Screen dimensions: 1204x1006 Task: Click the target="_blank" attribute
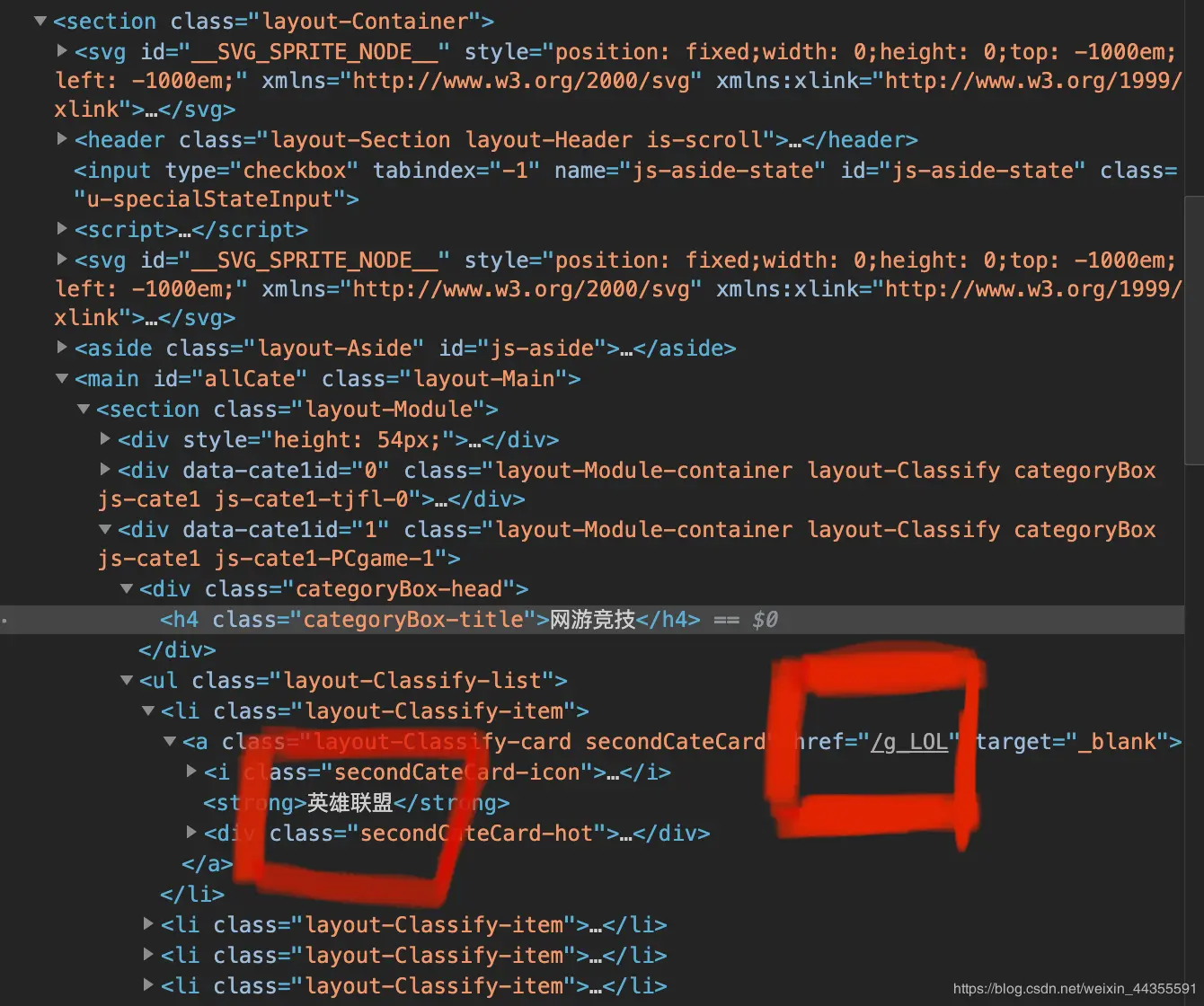1073,742
